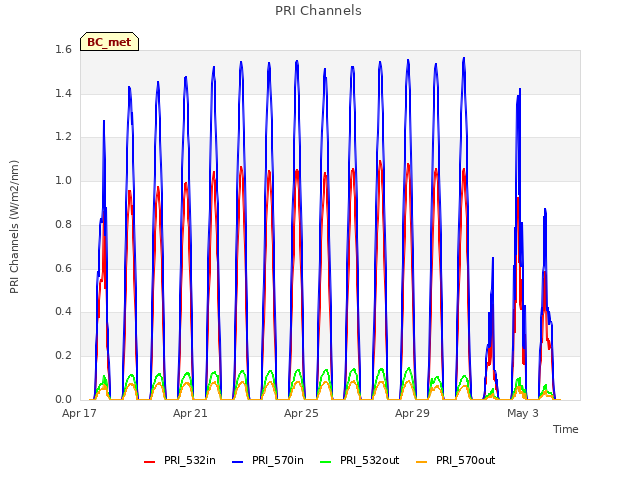Screen dimensions: 640x480
Task: Click the 0.4 y-axis tick label
Action: click(x=63, y=312)
